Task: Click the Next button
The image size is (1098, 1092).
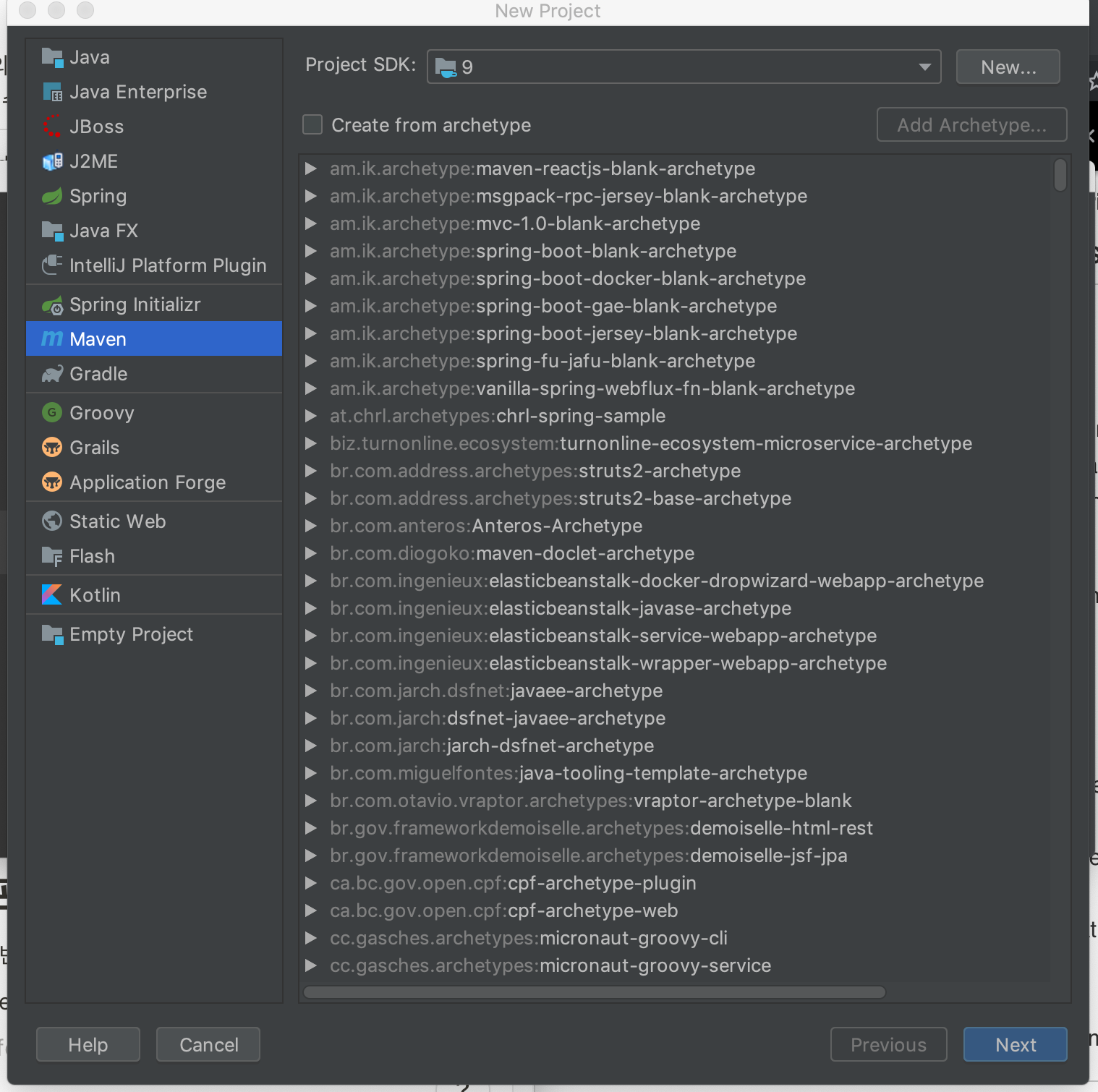Action: [x=1016, y=1044]
